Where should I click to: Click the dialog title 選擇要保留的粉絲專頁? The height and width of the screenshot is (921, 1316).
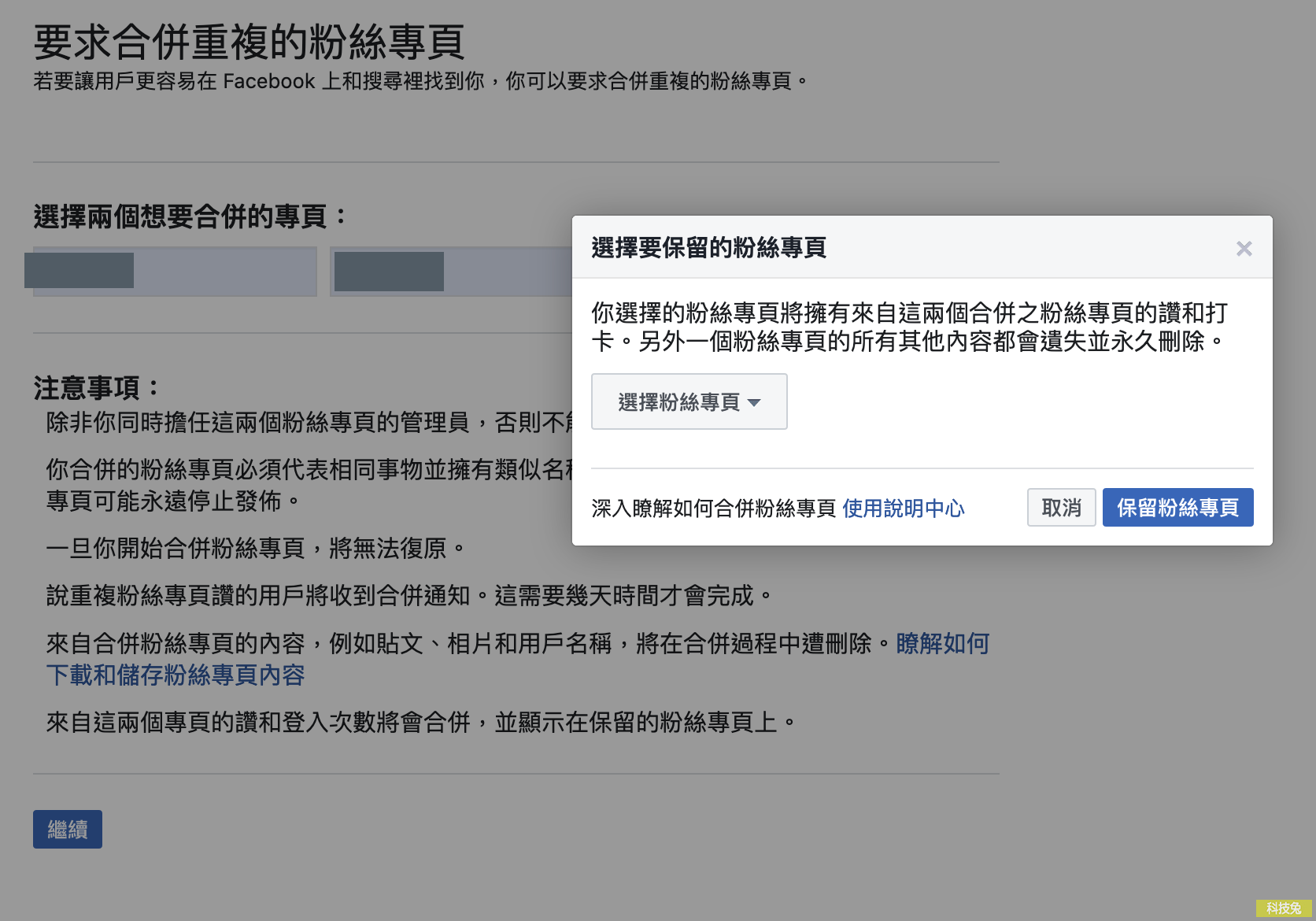708,247
